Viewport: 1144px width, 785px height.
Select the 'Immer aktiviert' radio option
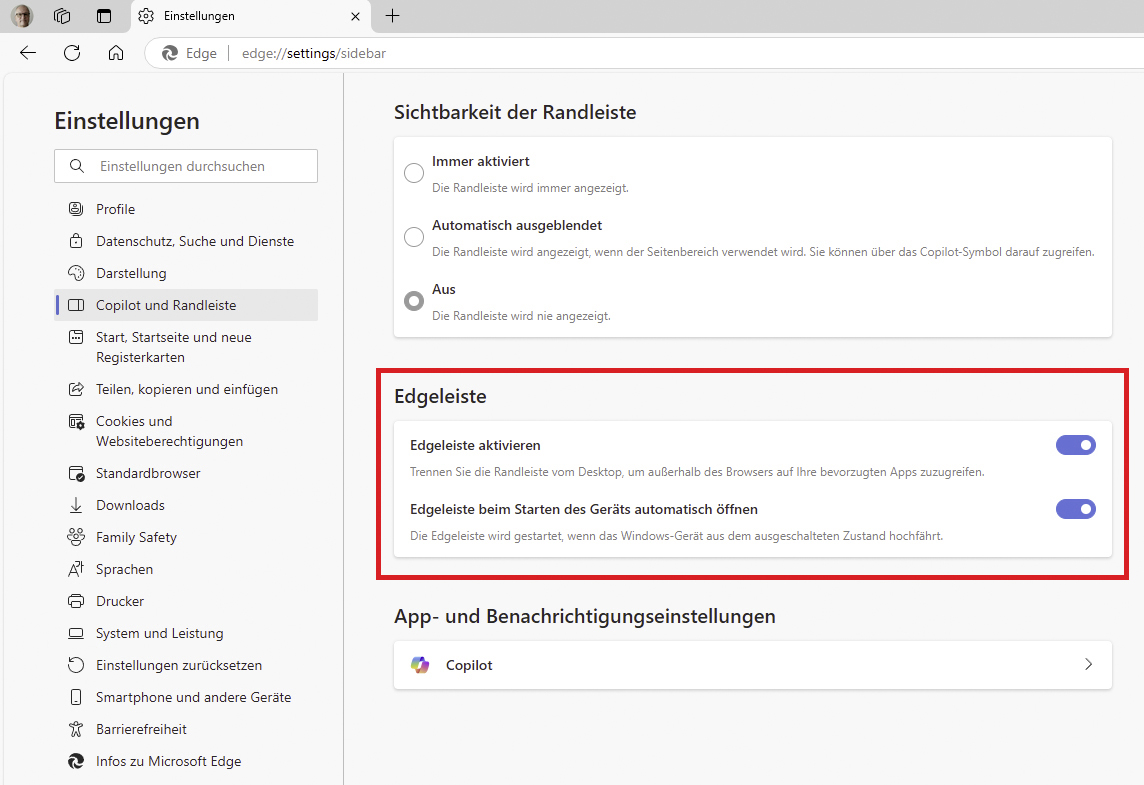pos(414,173)
